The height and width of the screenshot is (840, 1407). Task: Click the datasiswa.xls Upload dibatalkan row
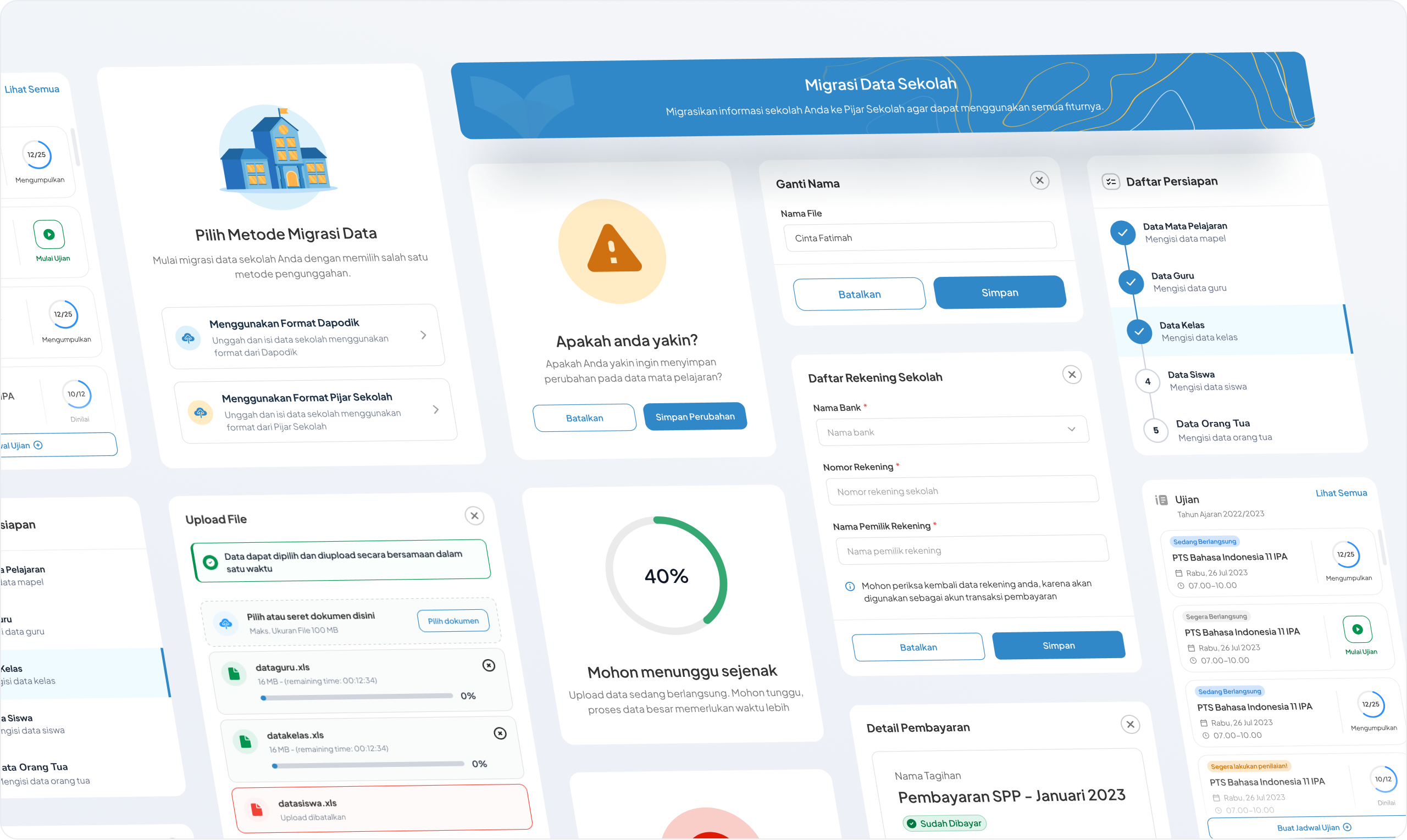[382, 809]
